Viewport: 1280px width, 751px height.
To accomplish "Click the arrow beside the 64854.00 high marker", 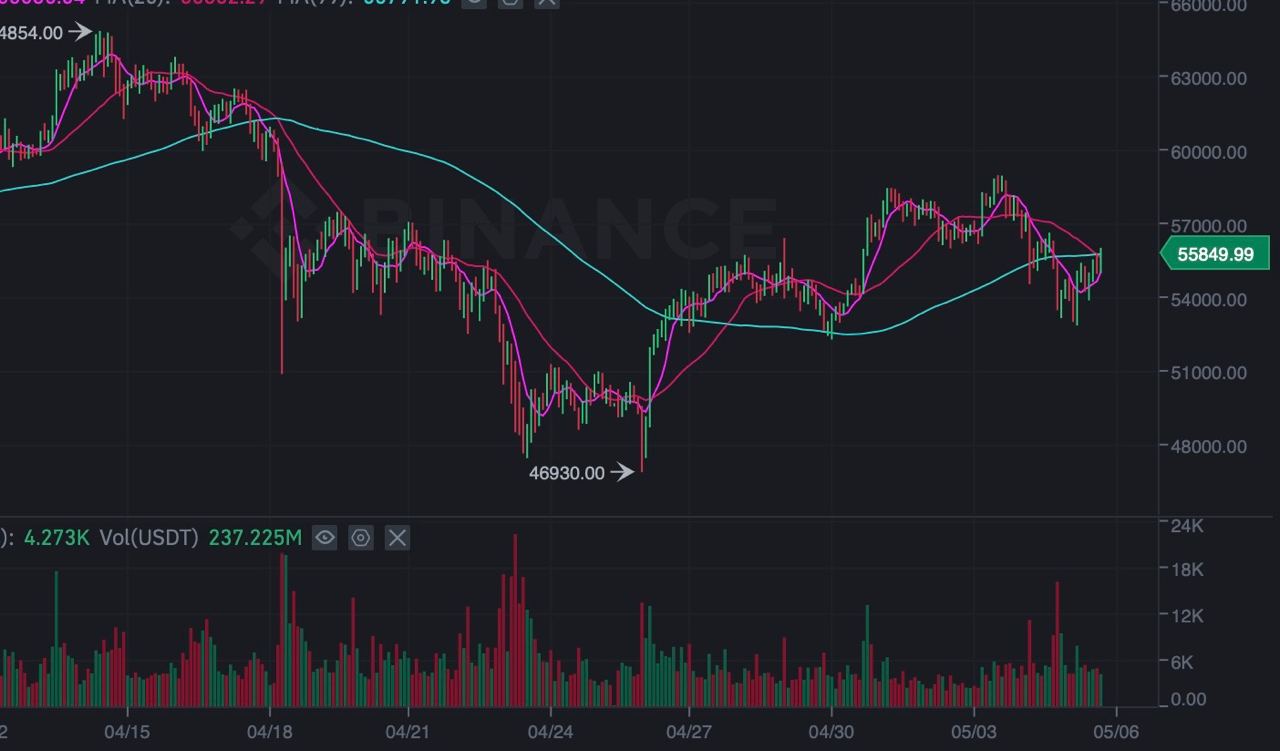I will point(79,32).
